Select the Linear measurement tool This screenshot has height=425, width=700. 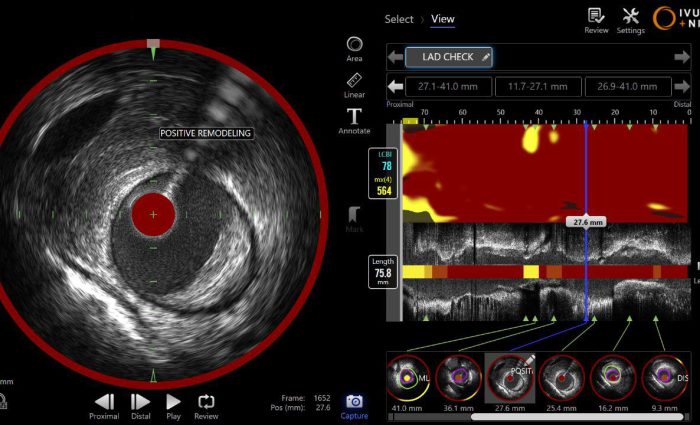point(354,82)
